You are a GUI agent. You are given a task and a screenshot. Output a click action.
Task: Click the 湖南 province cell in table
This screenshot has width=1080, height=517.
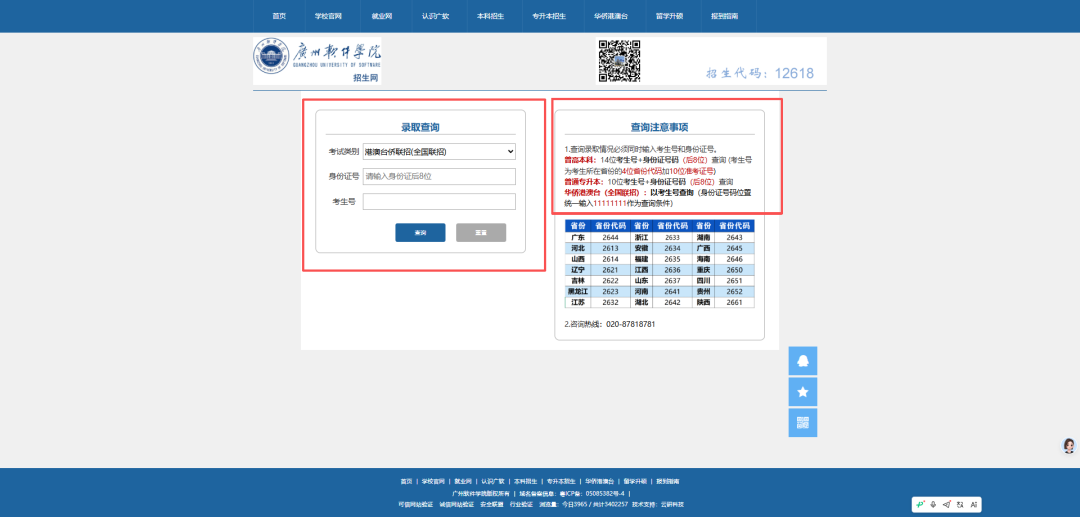click(703, 238)
